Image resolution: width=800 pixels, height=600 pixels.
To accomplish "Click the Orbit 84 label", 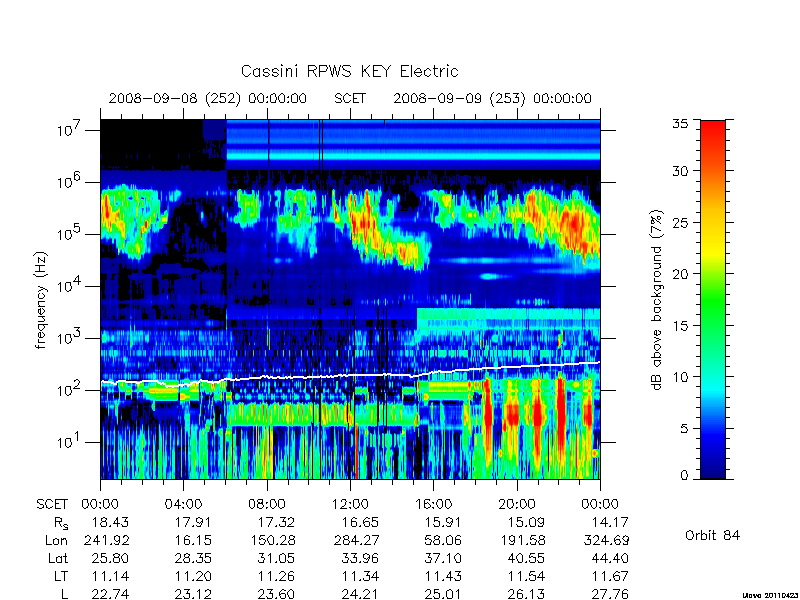I will [x=712, y=535].
